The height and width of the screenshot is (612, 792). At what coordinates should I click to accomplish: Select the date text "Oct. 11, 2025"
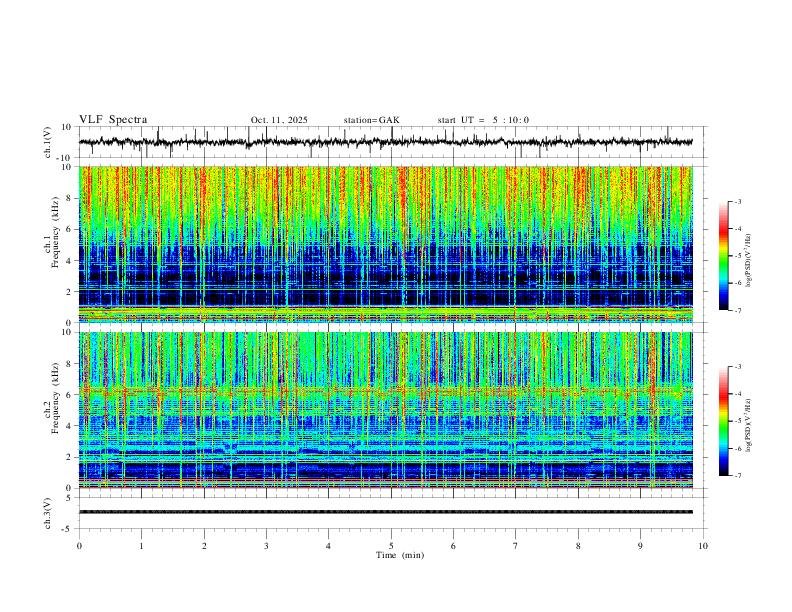point(279,120)
